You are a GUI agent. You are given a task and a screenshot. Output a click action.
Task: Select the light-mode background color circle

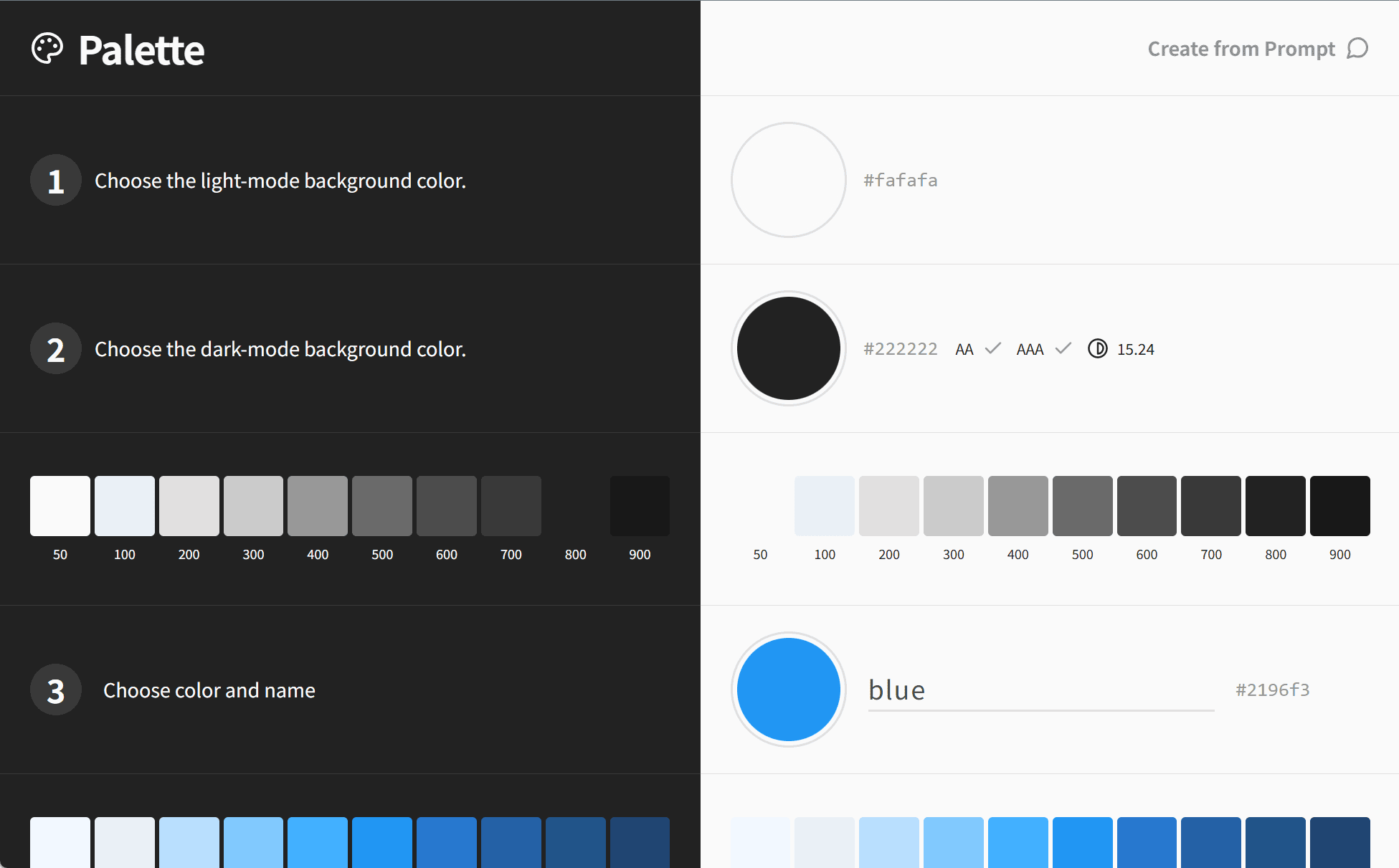point(788,179)
